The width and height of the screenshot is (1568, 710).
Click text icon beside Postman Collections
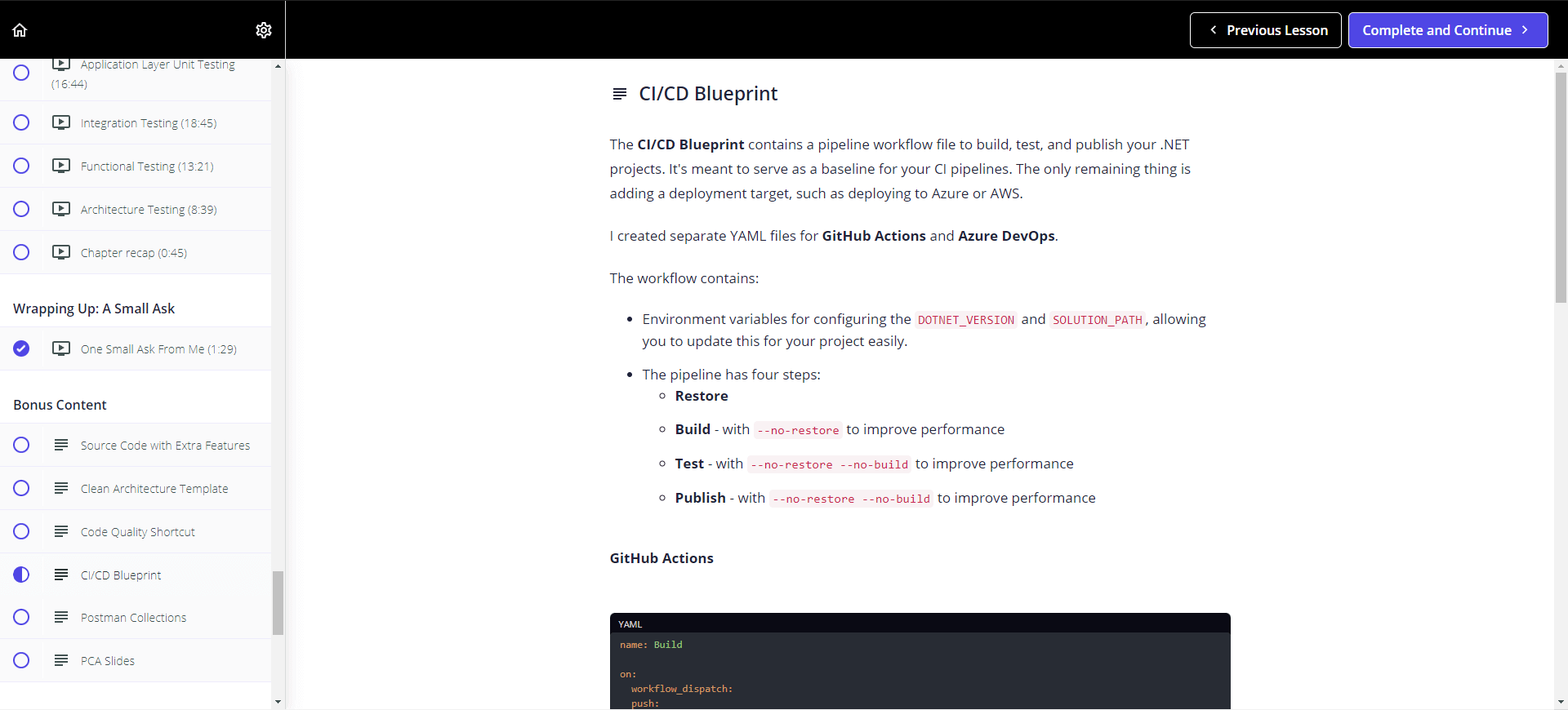(61, 617)
